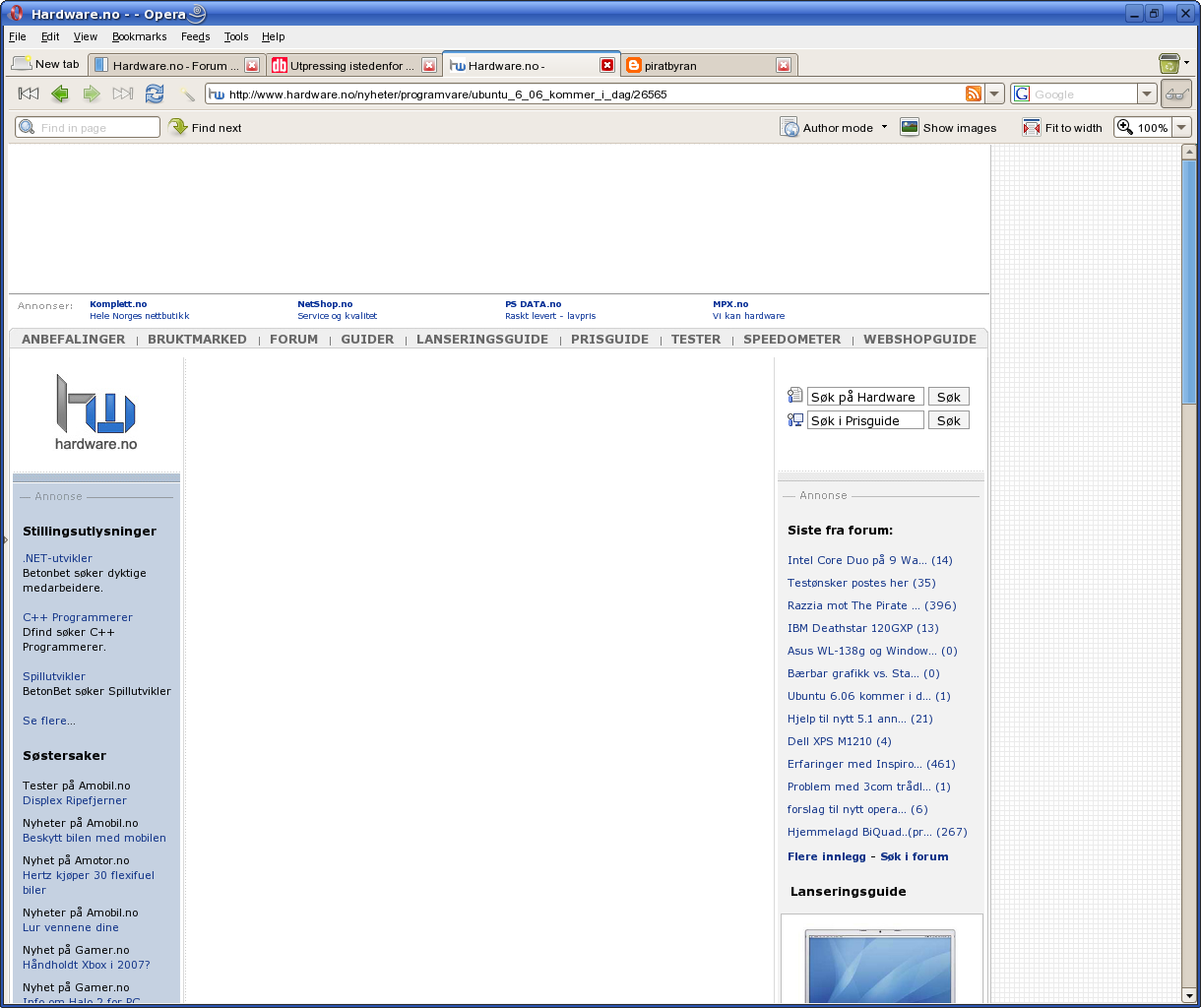The image size is (1201, 1008).
Task: Click the icon beside Søk i Prisguide field
Action: (795, 419)
